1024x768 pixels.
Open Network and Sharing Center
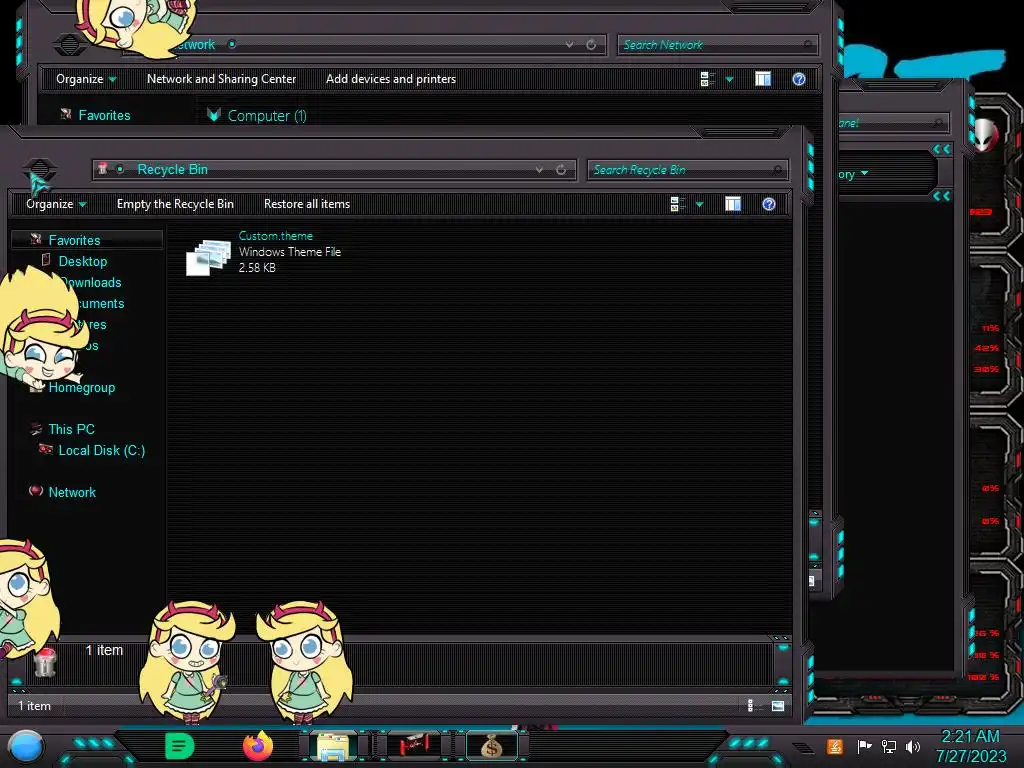[x=221, y=79]
